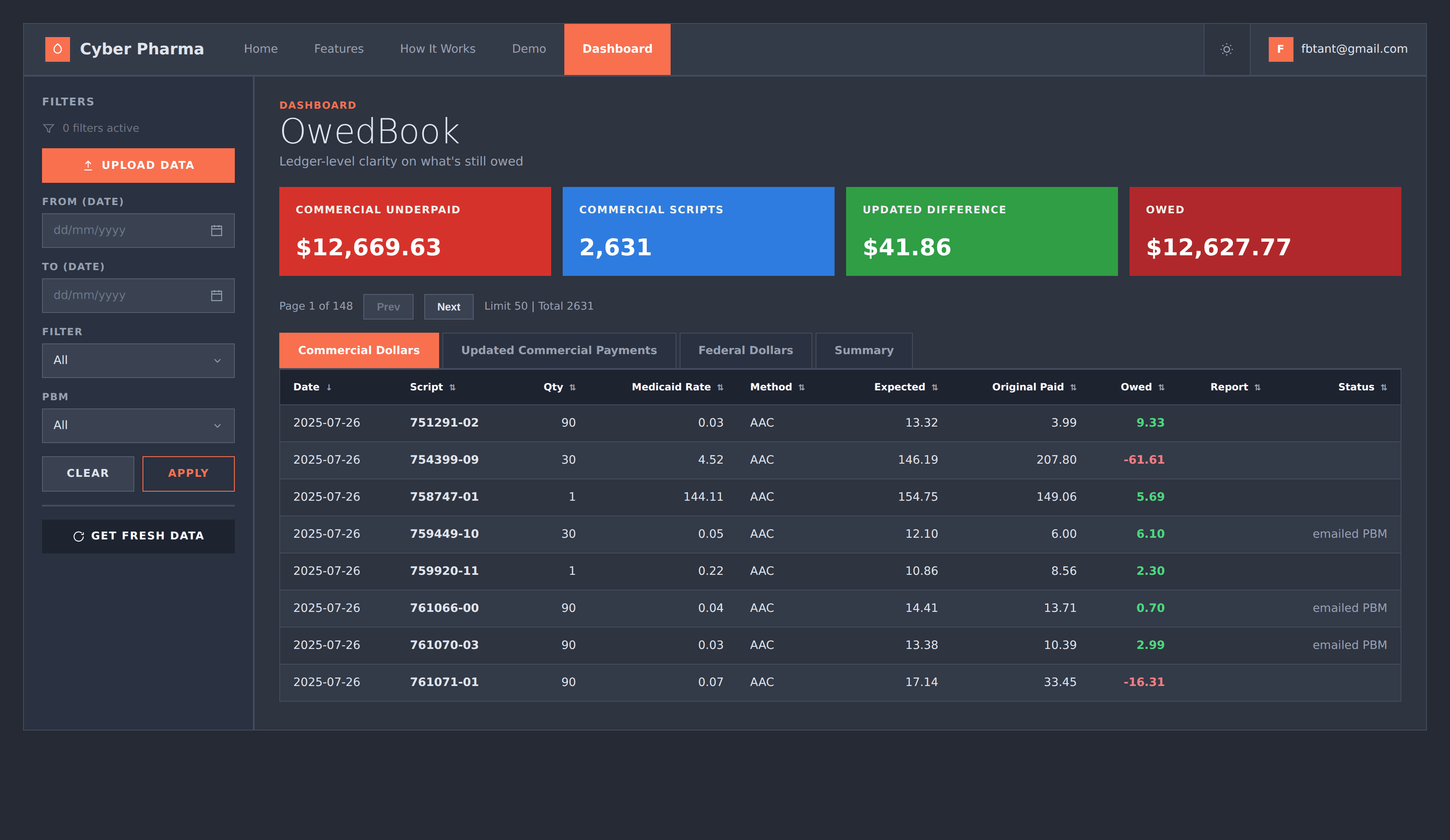Open the Demo nav item
The width and height of the screenshot is (1450, 840).
(529, 49)
